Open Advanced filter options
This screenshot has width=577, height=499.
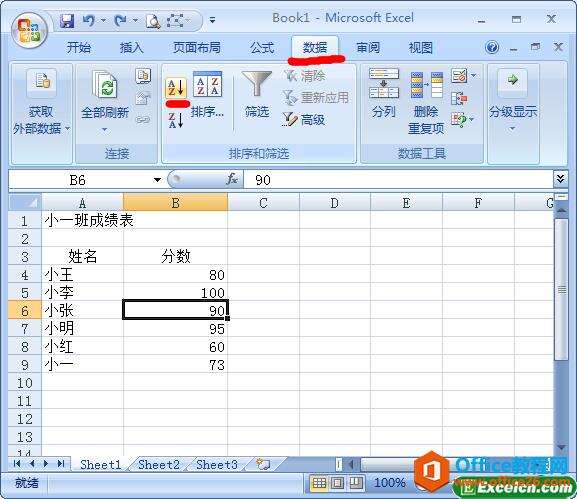[304, 120]
